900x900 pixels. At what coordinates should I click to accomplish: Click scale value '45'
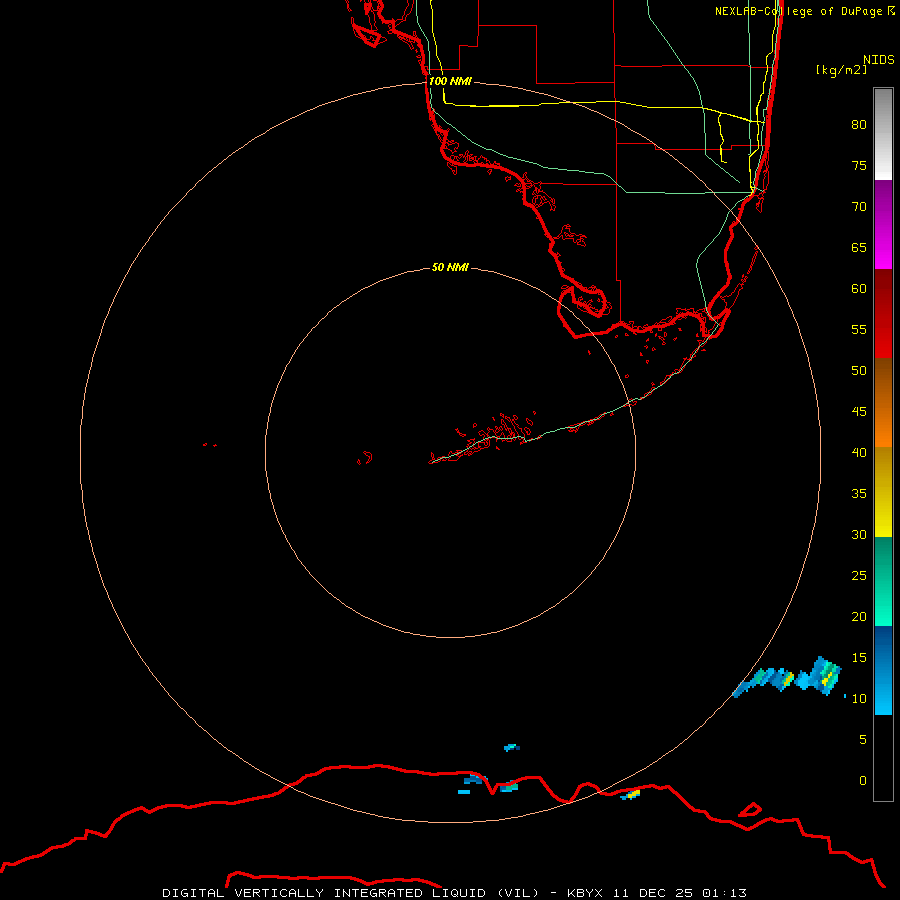click(x=859, y=412)
